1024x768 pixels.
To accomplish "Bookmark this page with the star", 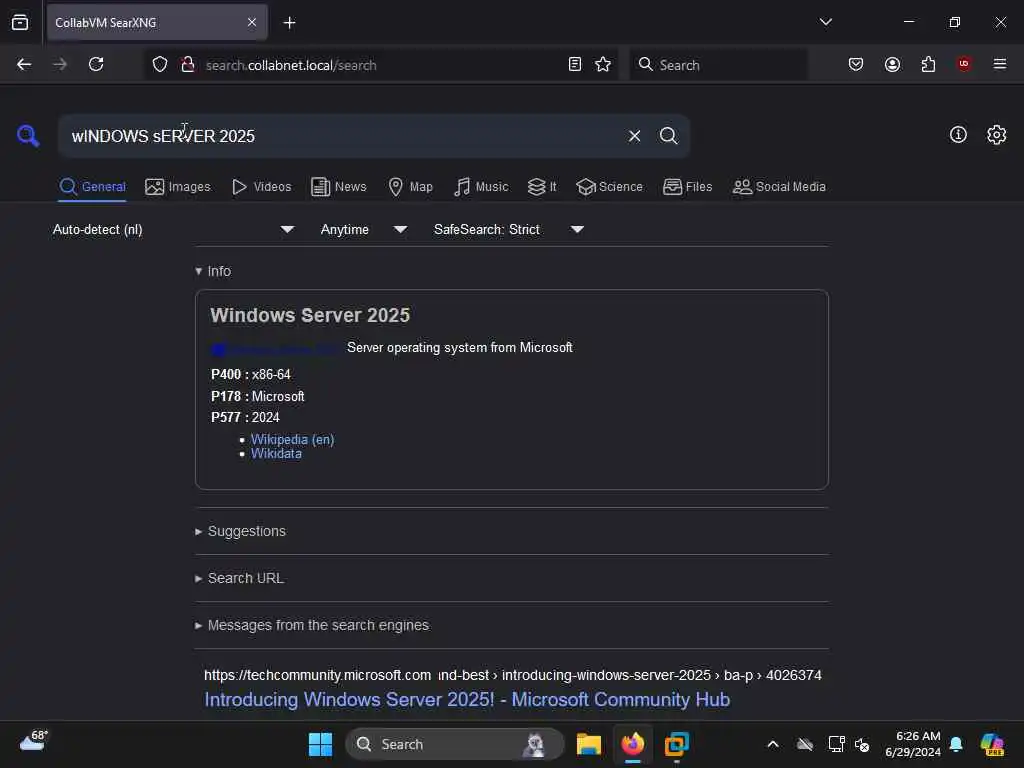I will tap(603, 65).
